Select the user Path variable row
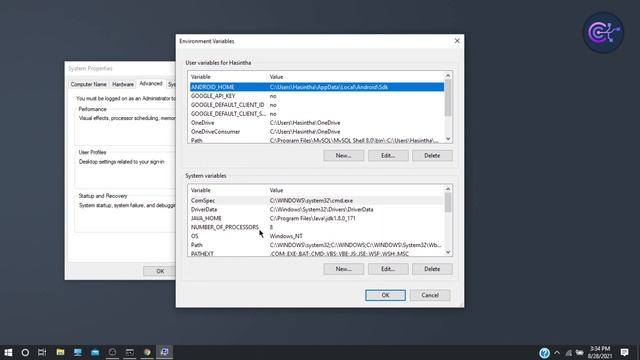Image resolution: width=640 pixels, height=360 pixels. [317, 140]
